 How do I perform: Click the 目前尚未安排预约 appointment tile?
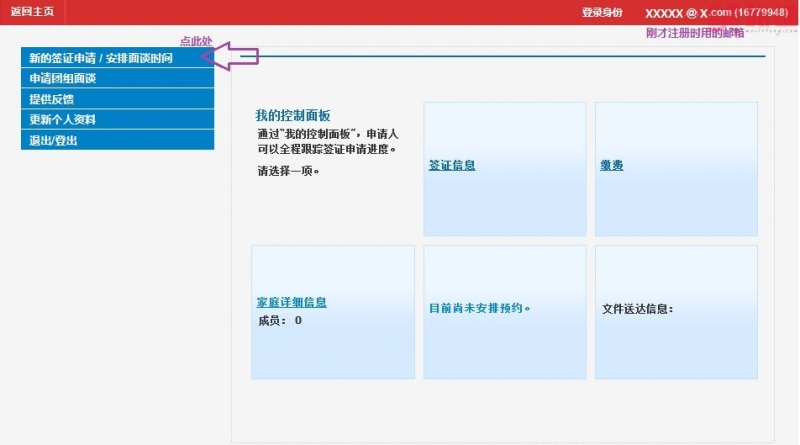479,308
